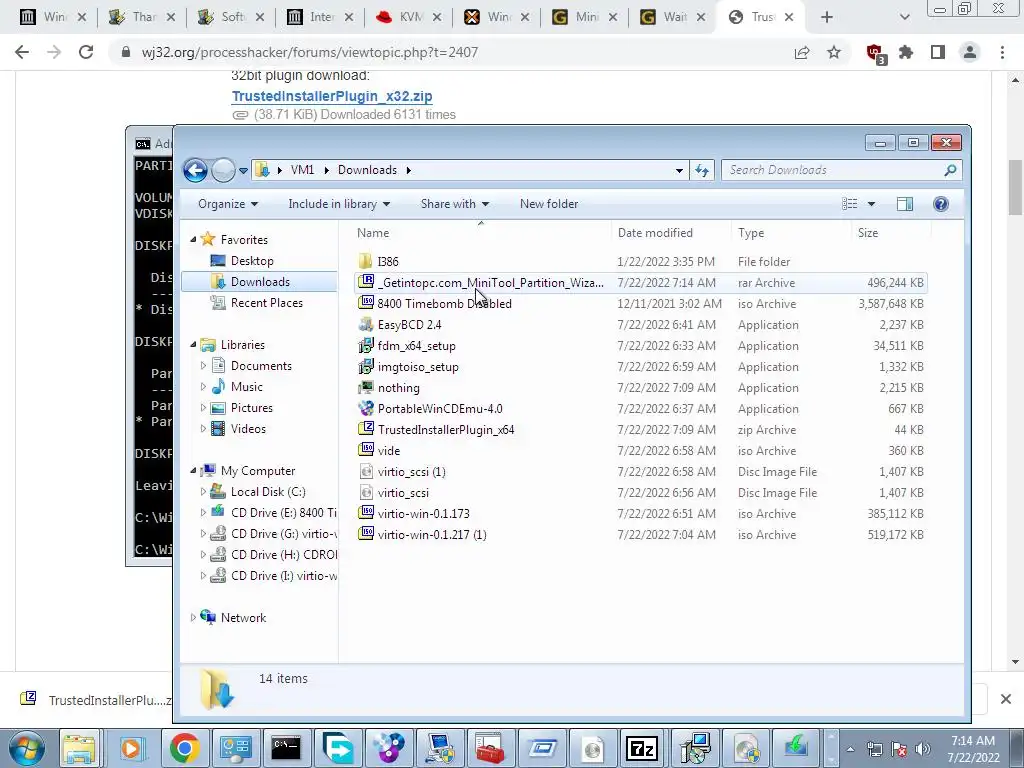
Task: Click Windows Start orb
Action: tap(27, 748)
